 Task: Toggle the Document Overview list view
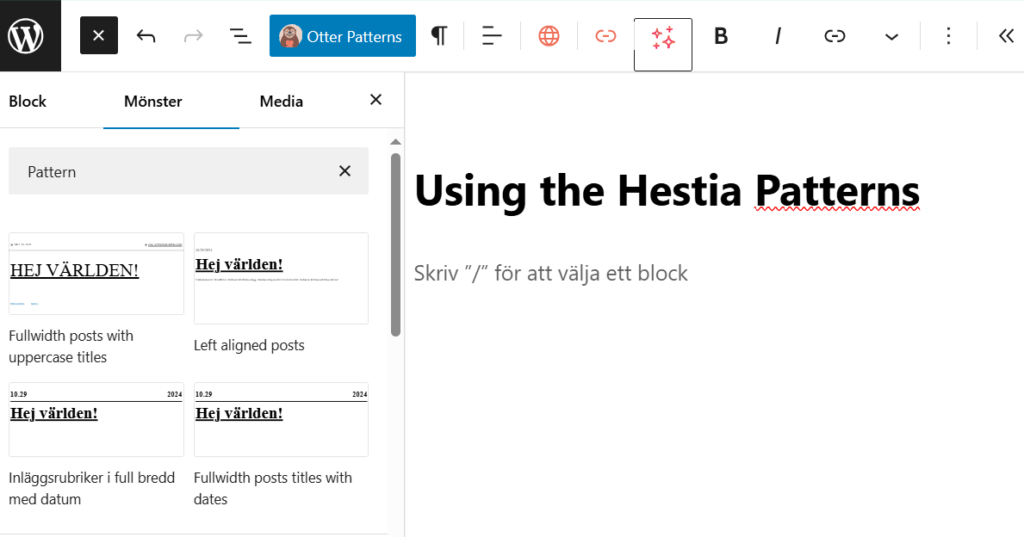tap(240, 36)
